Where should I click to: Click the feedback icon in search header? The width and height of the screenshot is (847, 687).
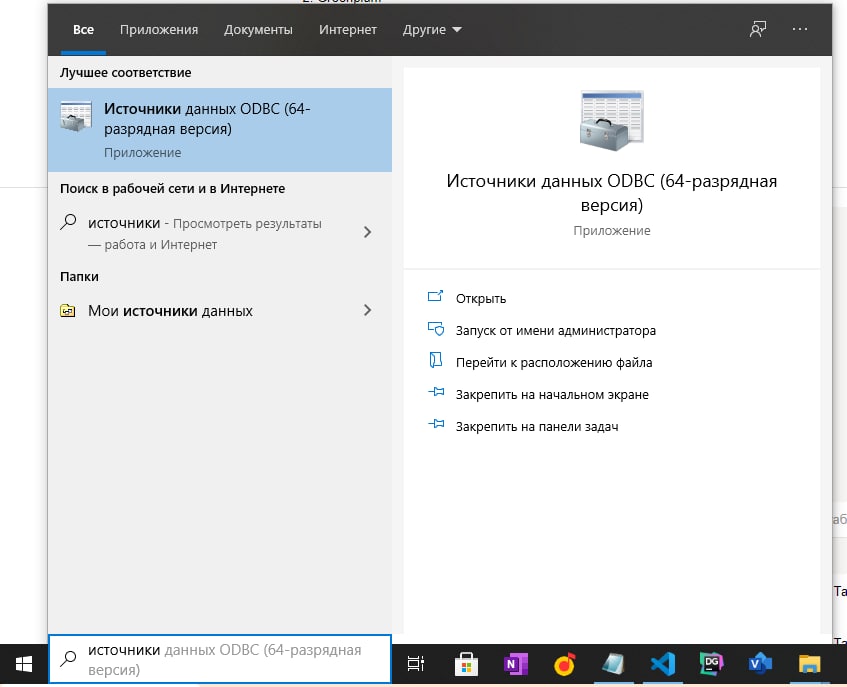(x=758, y=29)
